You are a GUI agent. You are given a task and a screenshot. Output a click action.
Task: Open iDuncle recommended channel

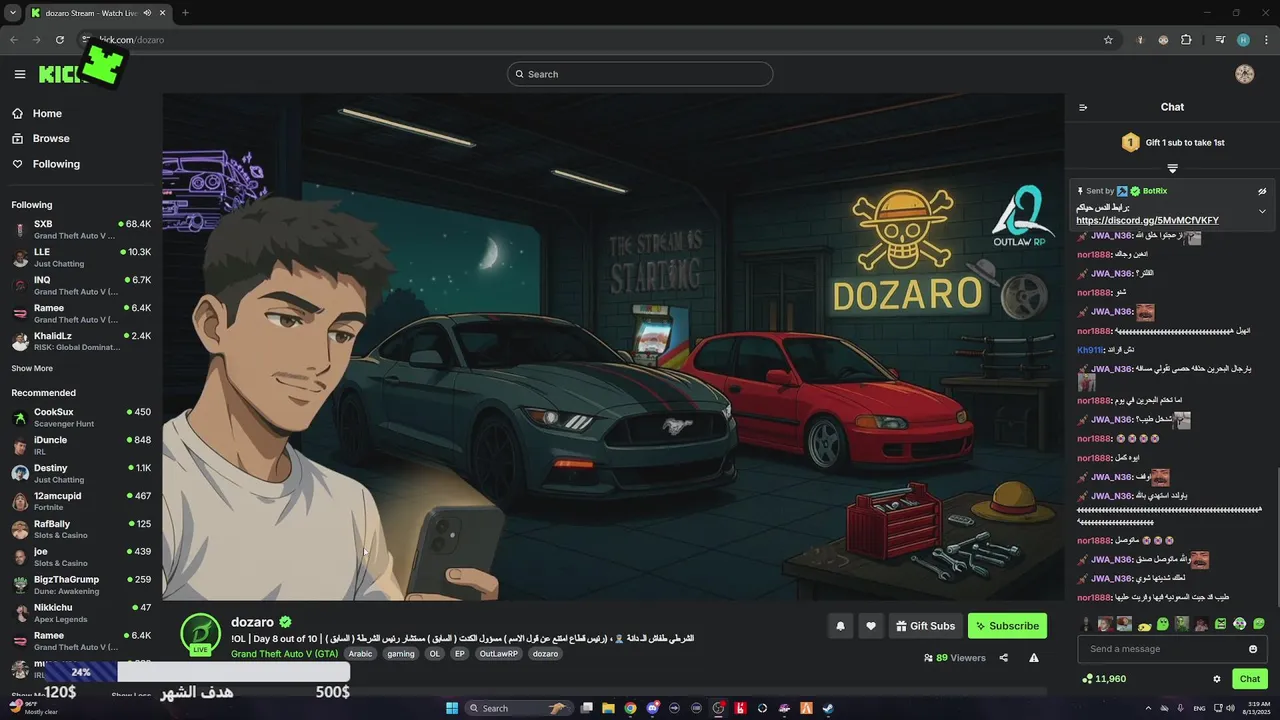(x=81, y=446)
